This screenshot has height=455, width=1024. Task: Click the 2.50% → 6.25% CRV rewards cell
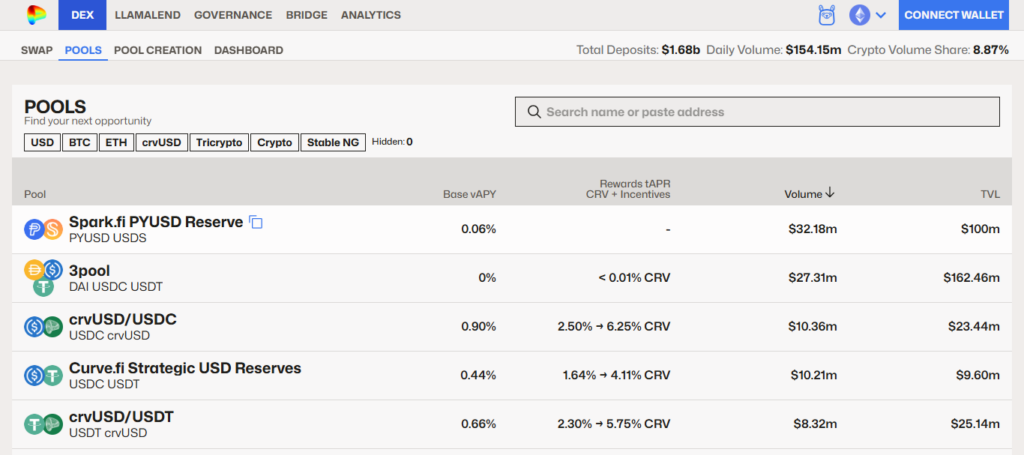[614, 326]
